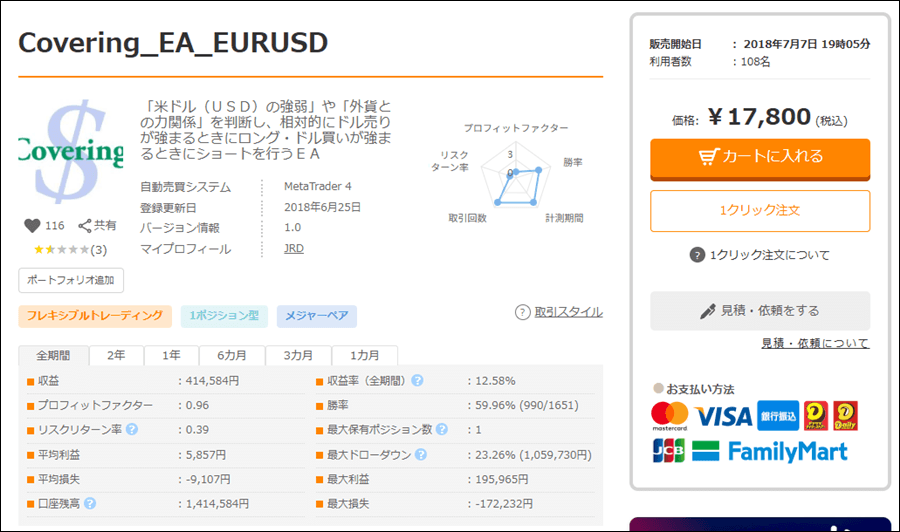Click the star rating icons
Screen dimensions: 900x532
56,249
